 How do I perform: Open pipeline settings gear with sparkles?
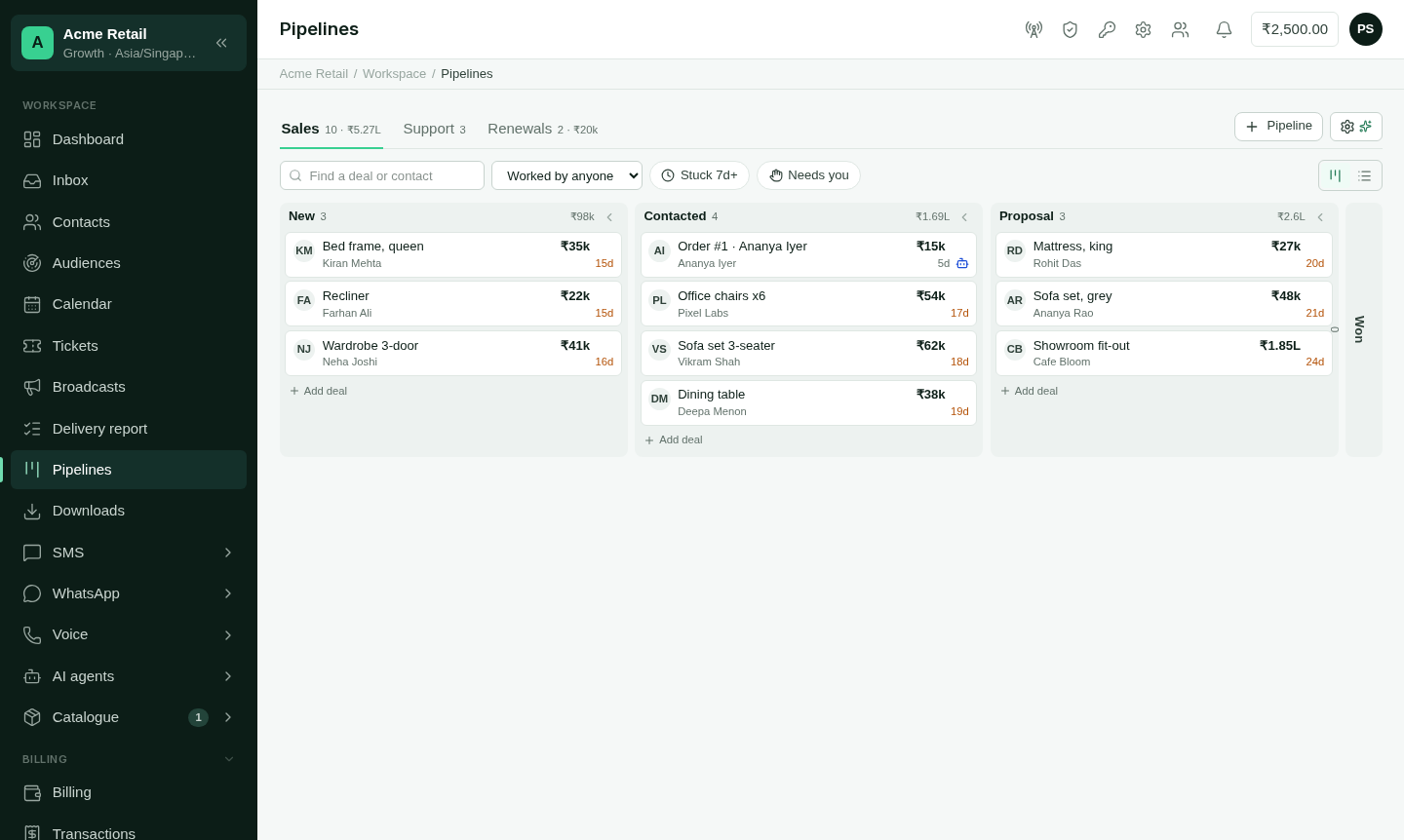click(x=1356, y=127)
